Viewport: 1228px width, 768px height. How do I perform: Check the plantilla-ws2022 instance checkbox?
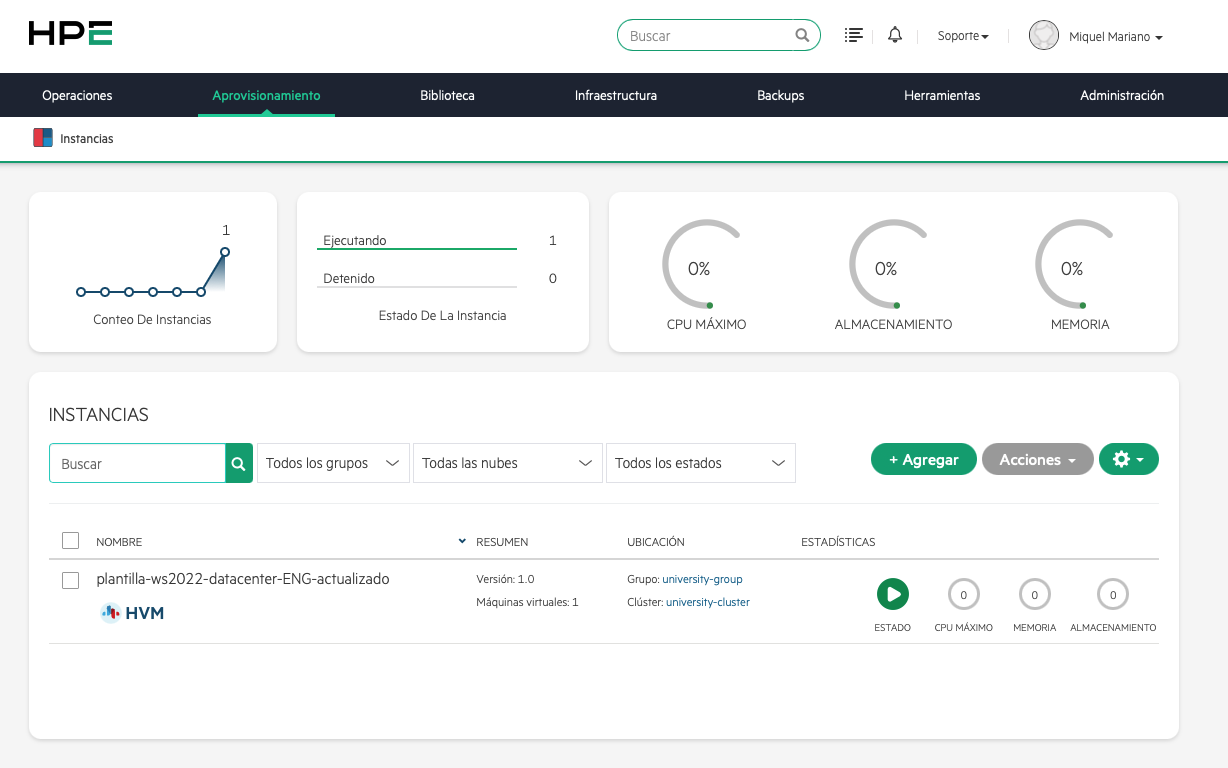click(70, 580)
